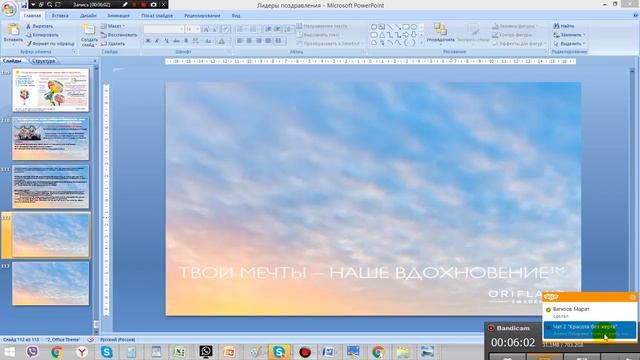Screen dimensions: 640x360
Task: Switch to the Структура outline pane tab
Action: tap(44, 61)
